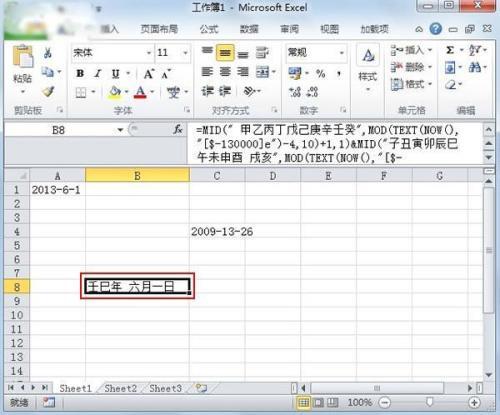Click the AutoSum sigma icon
This screenshot has height=415, width=500.
tap(450, 50)
